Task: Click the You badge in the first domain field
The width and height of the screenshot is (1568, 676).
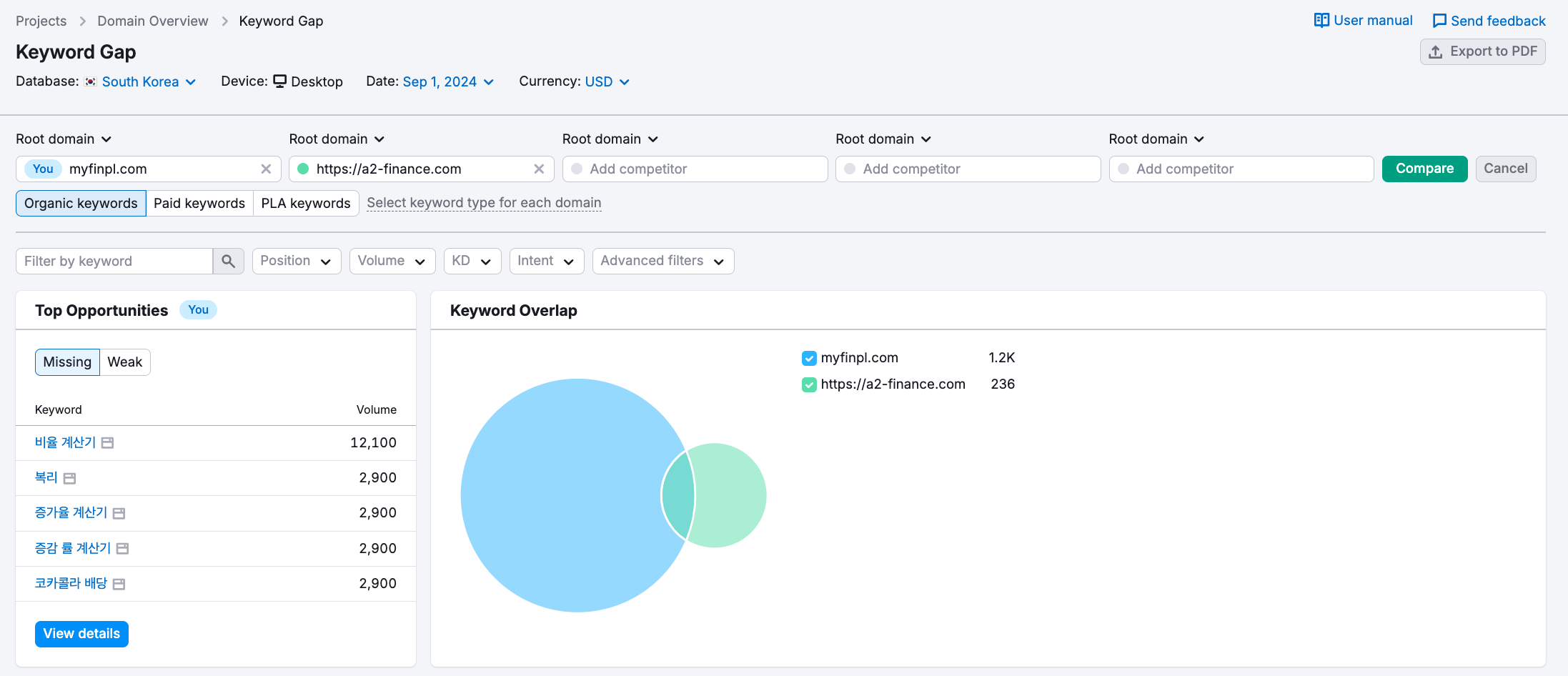Action: coord(43,169)
